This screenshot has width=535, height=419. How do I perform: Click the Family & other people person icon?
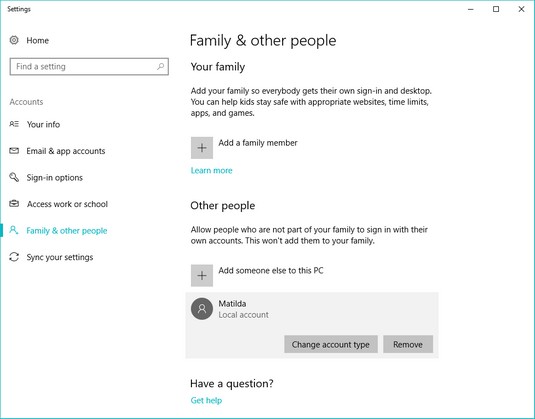point(14,230)
